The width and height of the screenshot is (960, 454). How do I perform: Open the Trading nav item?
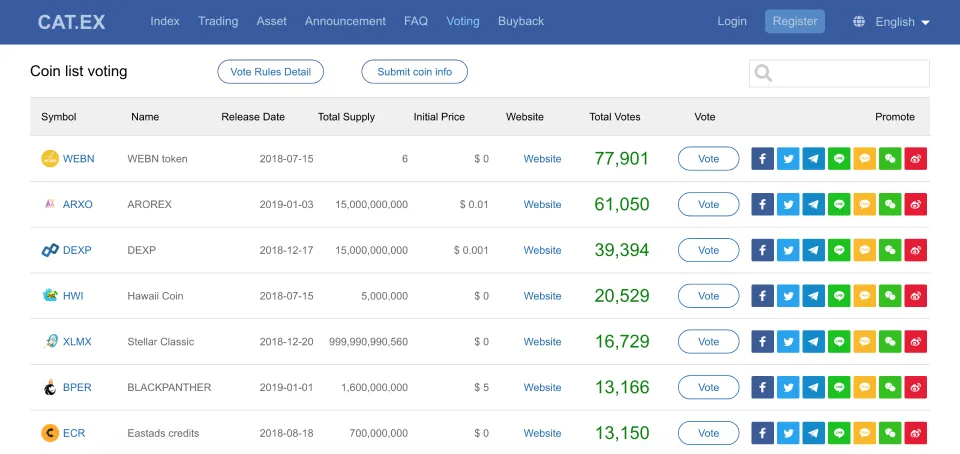click(x=218, y=21)
